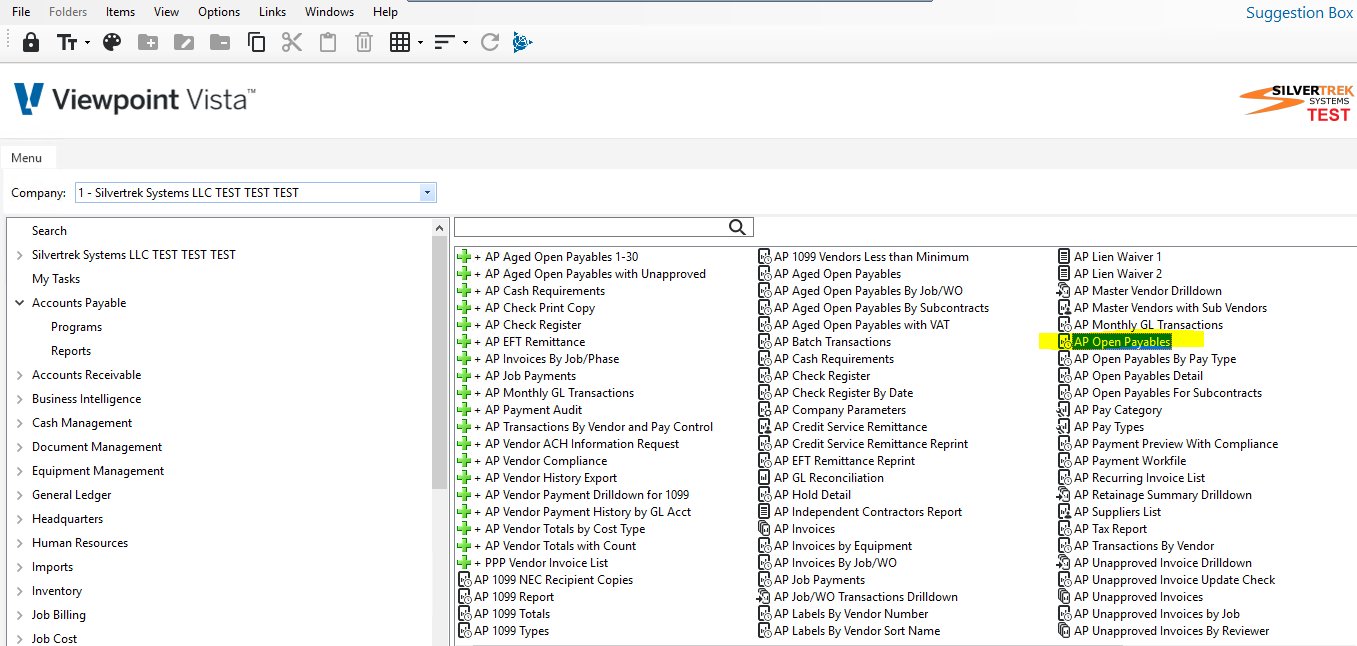Click green plus icon beside AP Check Register
This screenshot has height=646, width=1357.
click(x=464, y=325)
